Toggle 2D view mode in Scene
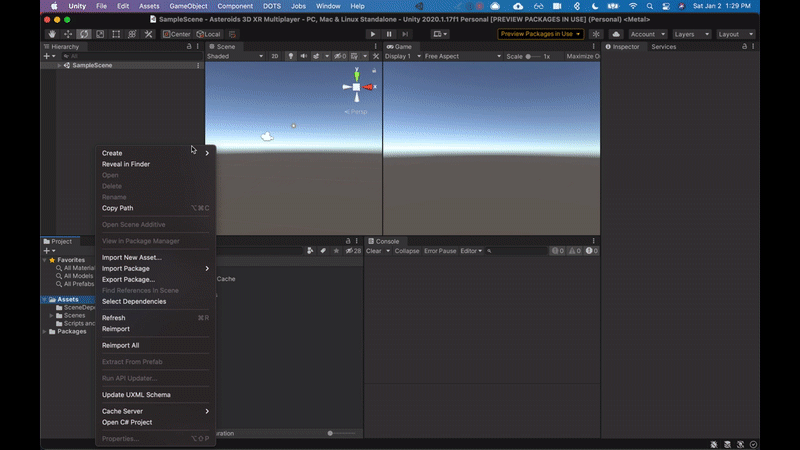This screenshot has width=800, height=450. coord(275,57)
